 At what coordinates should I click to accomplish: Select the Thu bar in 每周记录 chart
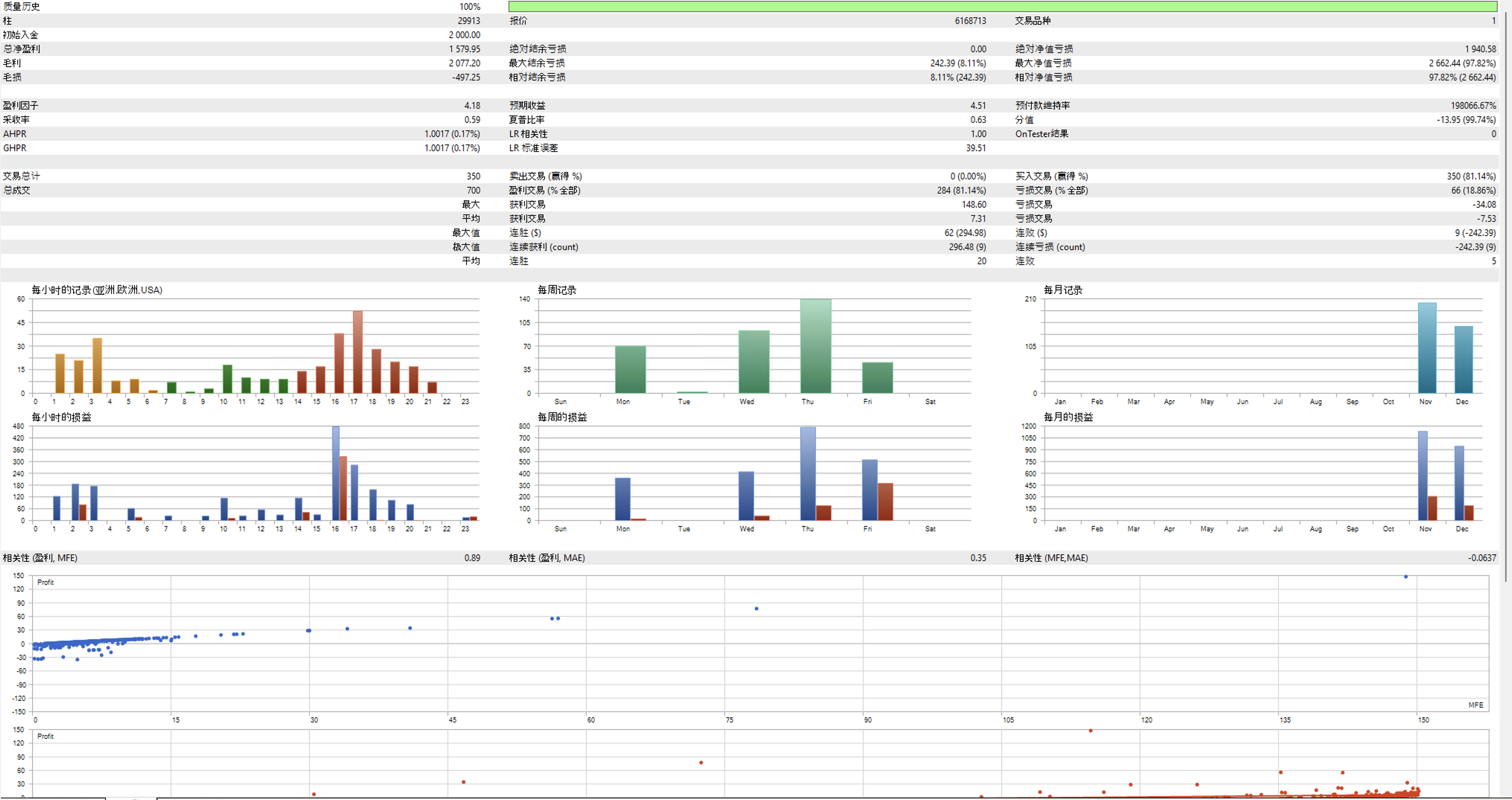coord(816,346)
